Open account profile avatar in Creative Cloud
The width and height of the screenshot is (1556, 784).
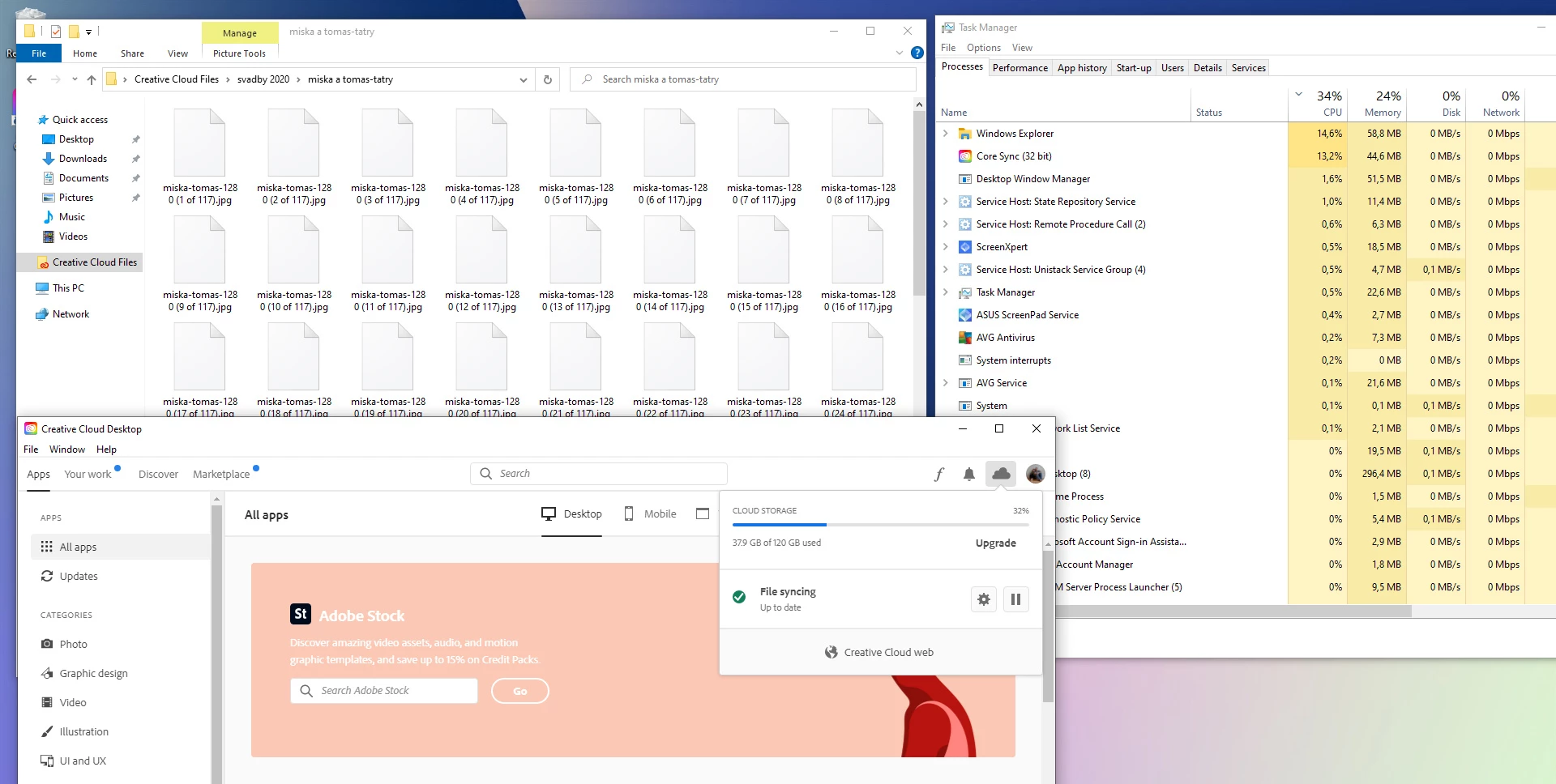click(x=1035, y=474)
